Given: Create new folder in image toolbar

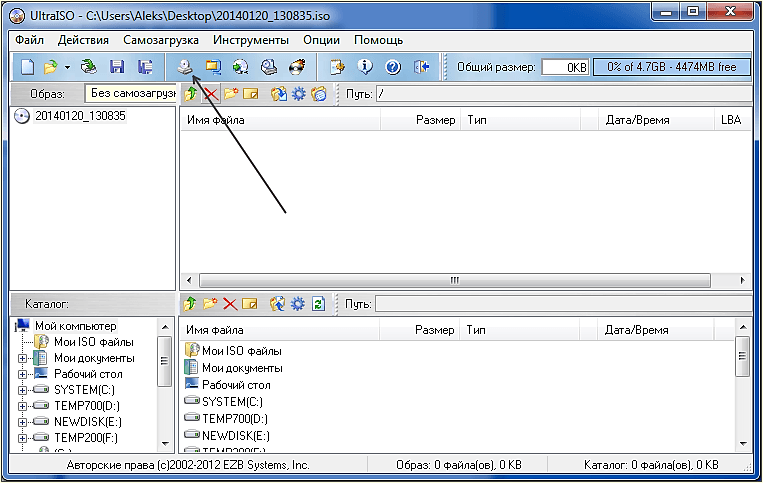Looking at the screenshot, I should [x=231, y=93].
